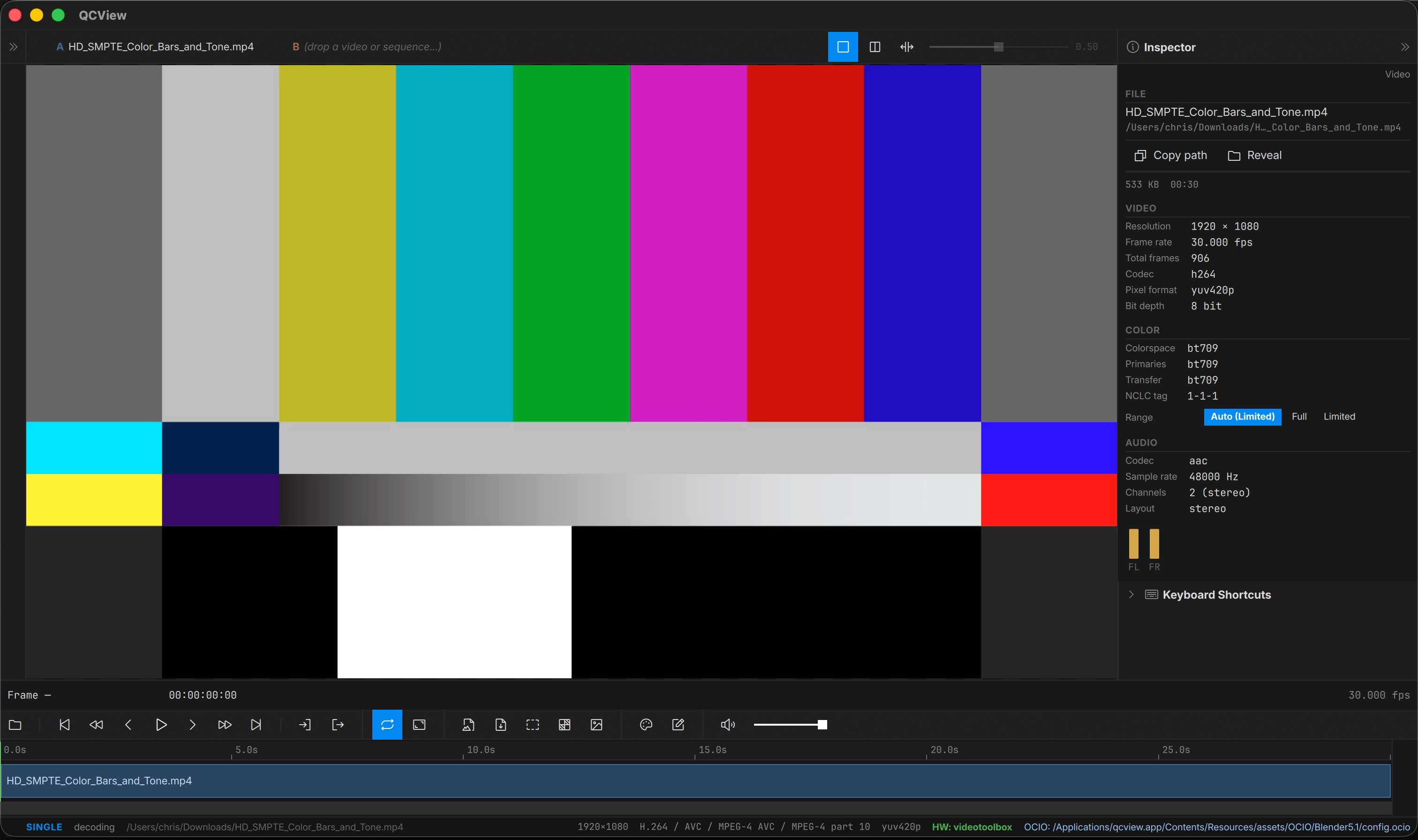Click the 00:00:00:00 timecode display
The image size is (1418, 840).
[x=203, y=695]
